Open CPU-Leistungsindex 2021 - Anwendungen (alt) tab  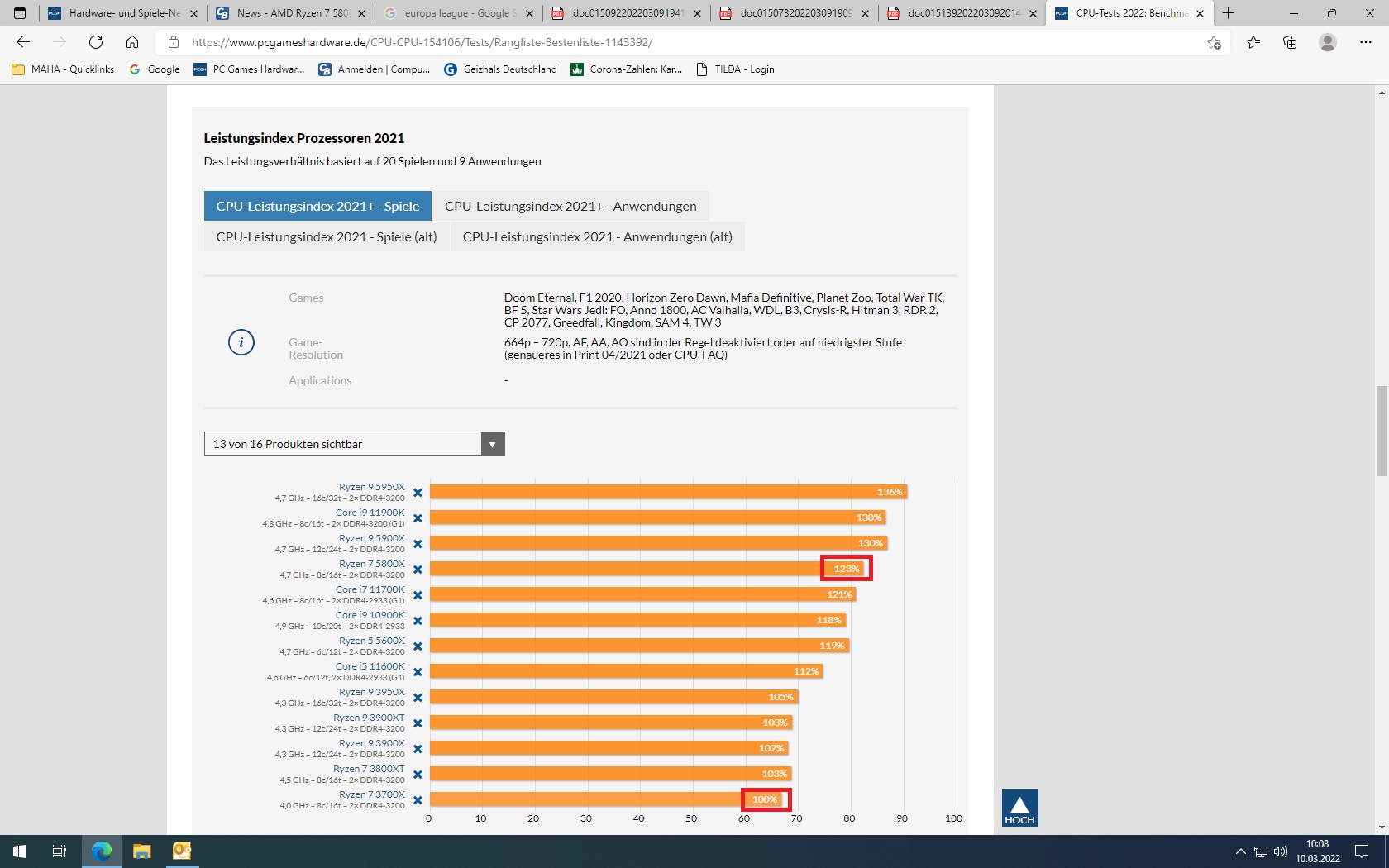point(597,236)
